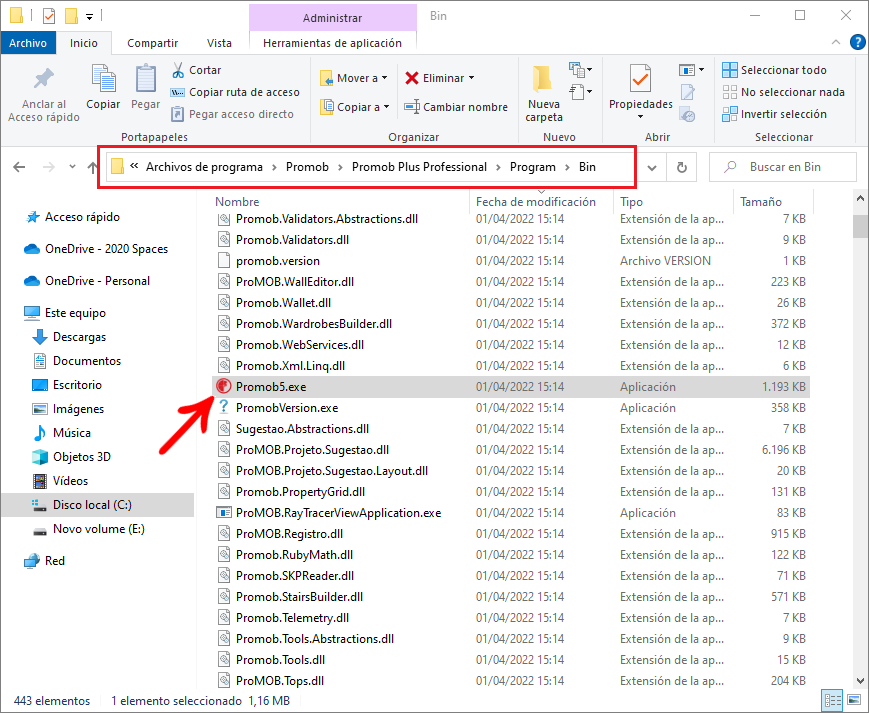Viewport: 869px width, 713px height.
Task: Open the Archivo menu tab
Action: pyautogui.click(x=28, y=43)
